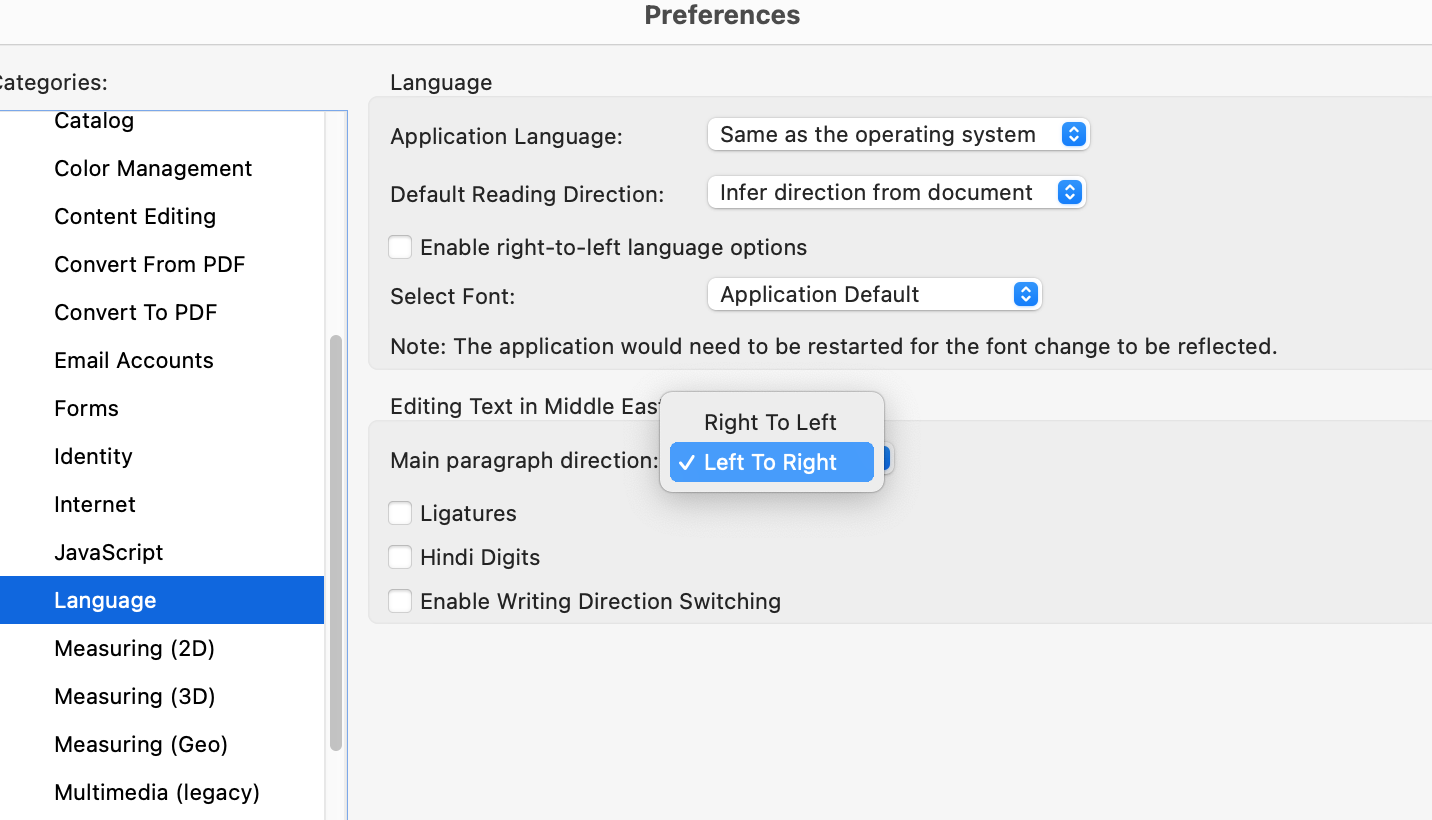Select Left To Right menu option

tap(770, 462)
